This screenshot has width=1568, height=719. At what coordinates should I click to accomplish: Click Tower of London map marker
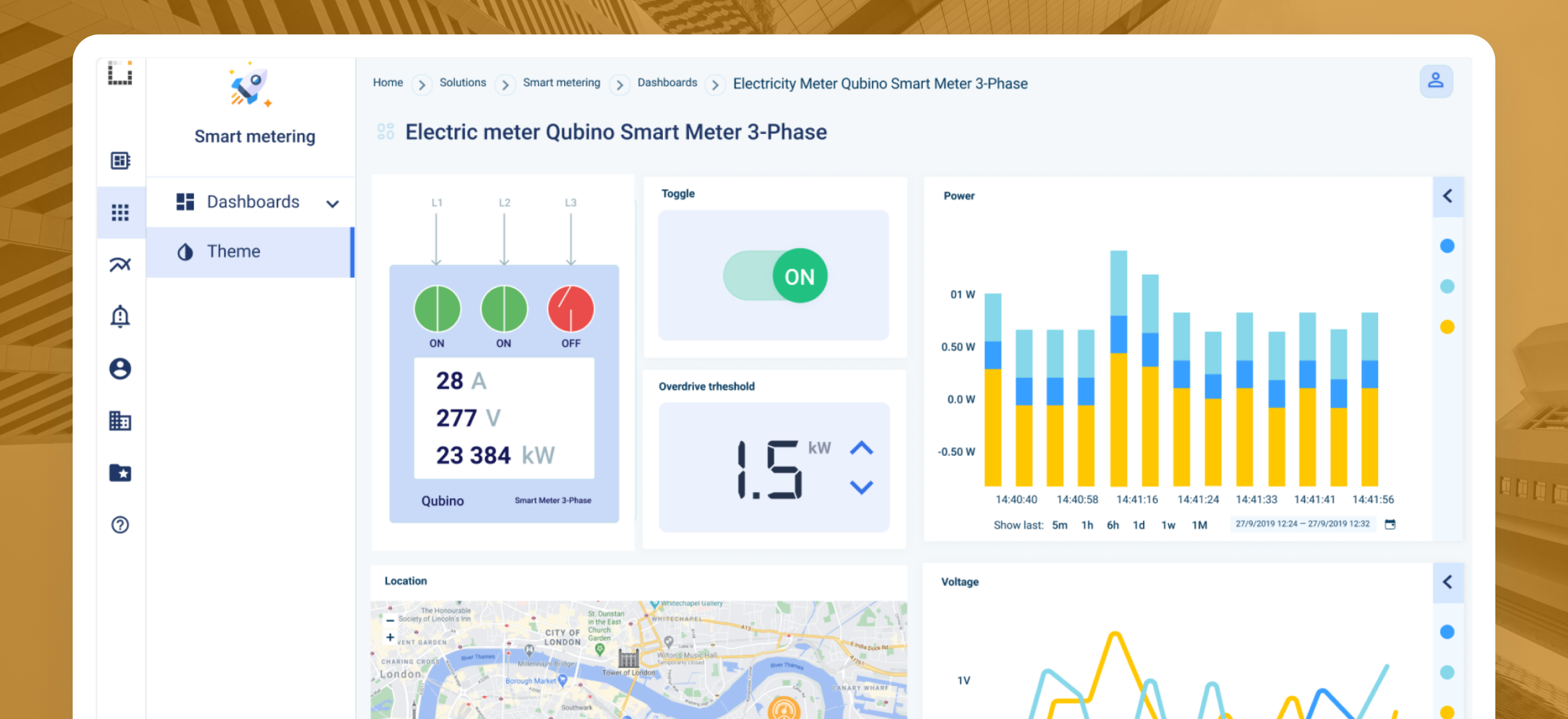coord(628,658)
